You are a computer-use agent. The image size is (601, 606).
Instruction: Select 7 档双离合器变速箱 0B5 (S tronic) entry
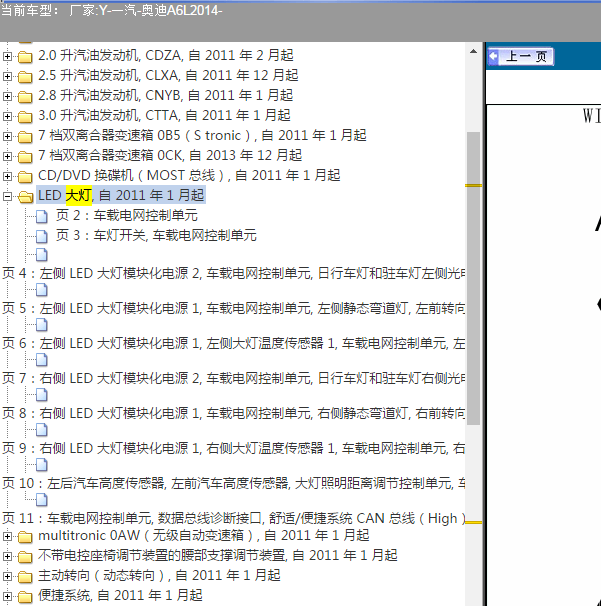tap(202, 136)
